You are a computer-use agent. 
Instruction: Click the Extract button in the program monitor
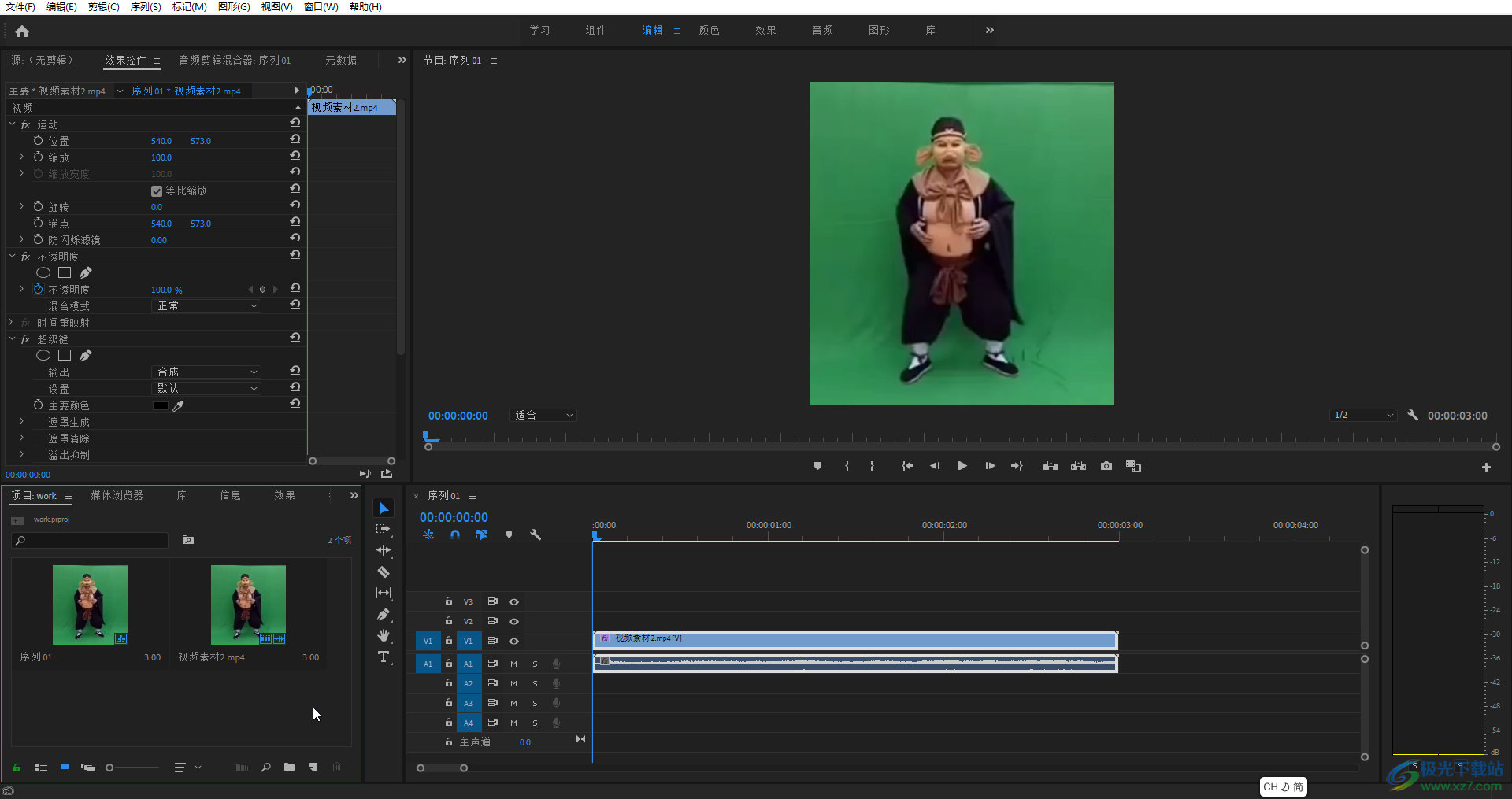(x=1079, y=466)
